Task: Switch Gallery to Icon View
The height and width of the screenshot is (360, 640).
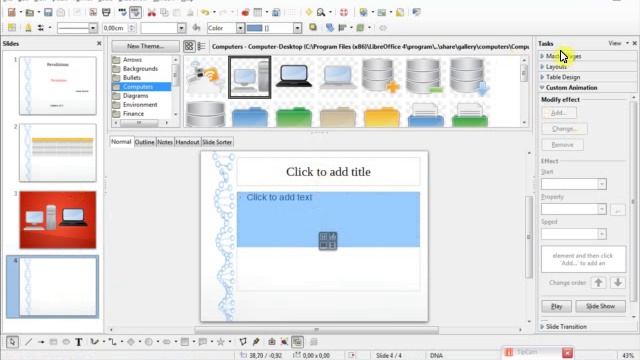Action: pos(189,47)
